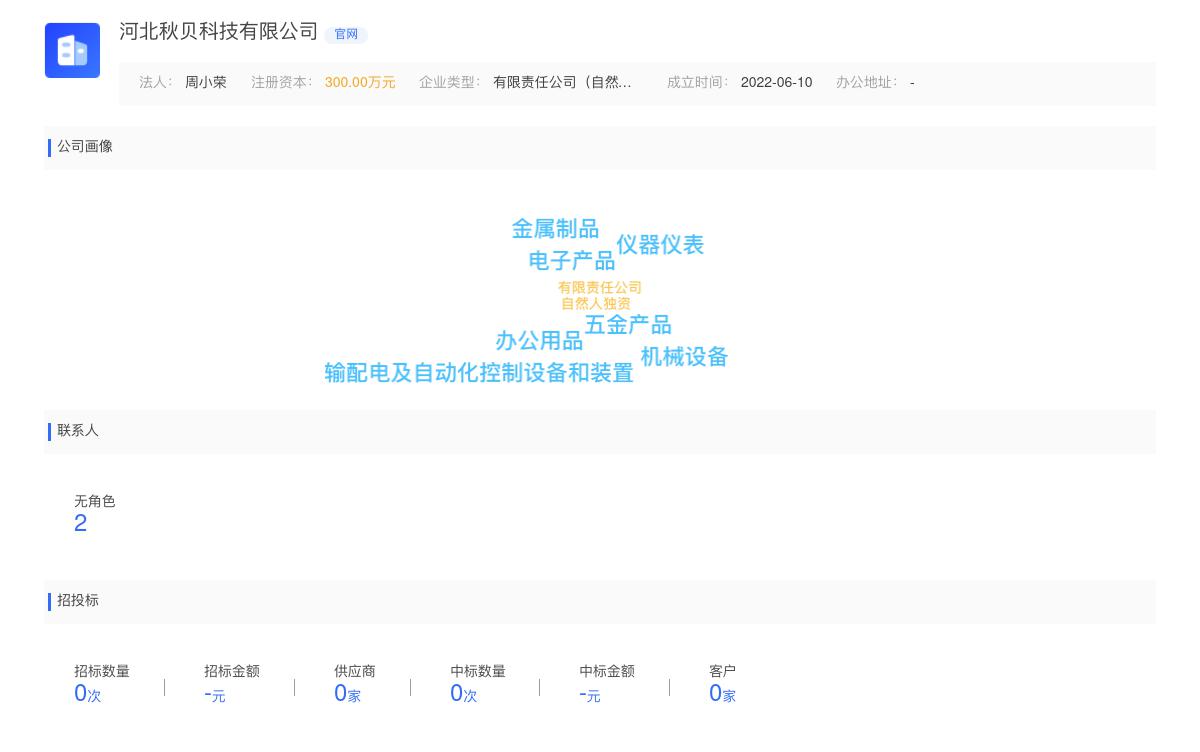Select legal person name 周小荣

tap(206, 83)
